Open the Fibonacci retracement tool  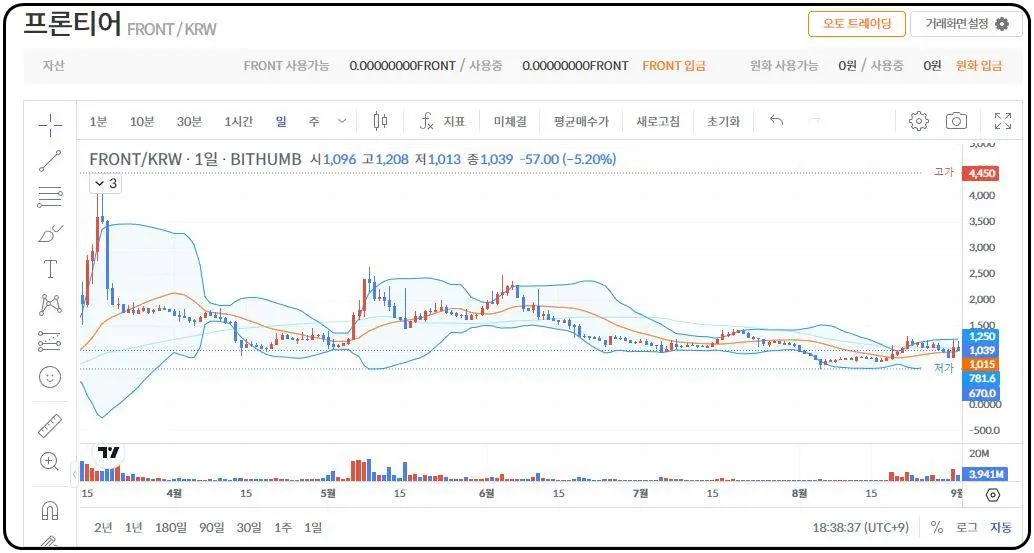(x=50, y=197)
